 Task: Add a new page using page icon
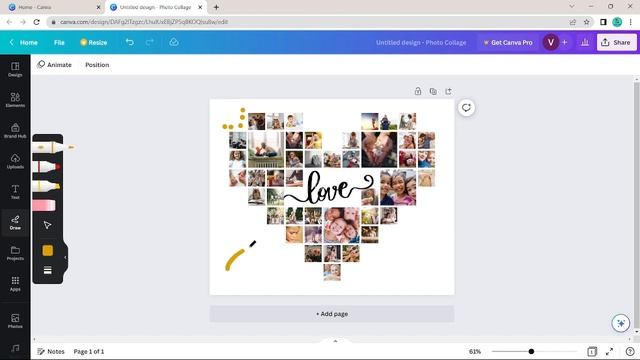click(x=448, y=91)
